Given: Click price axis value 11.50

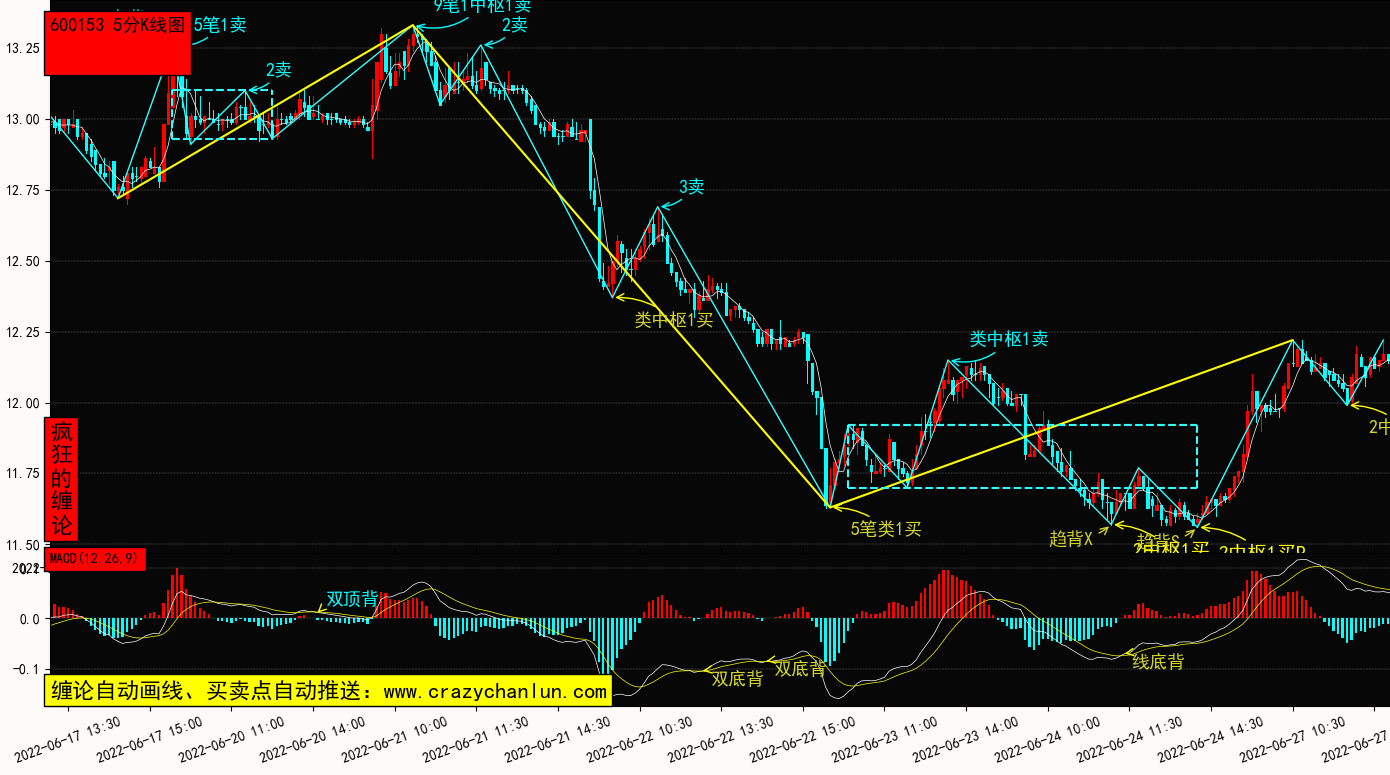Looking at the screenshot, I should (x=22, y=545).
